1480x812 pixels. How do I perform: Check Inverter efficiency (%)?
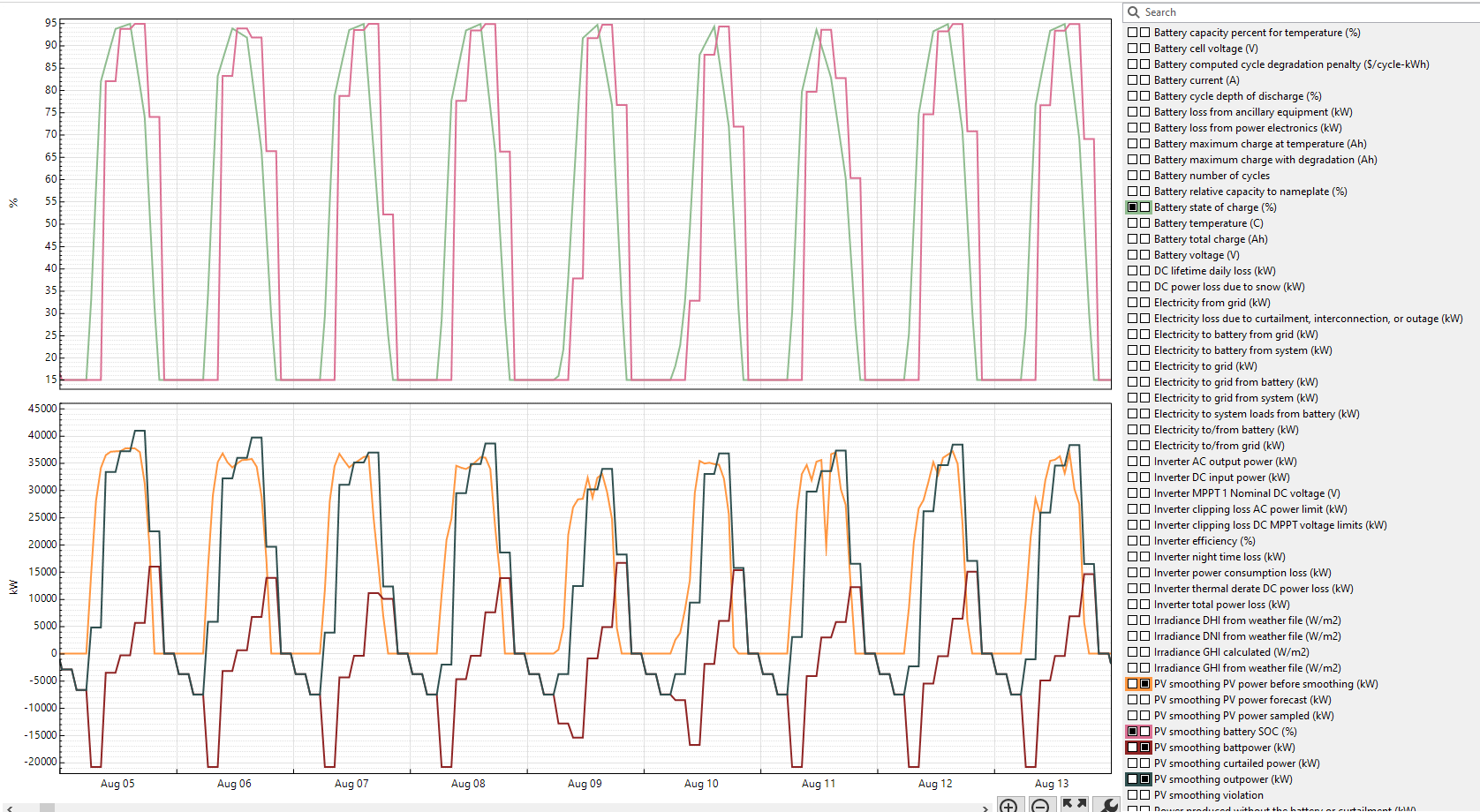[1133, 540]
